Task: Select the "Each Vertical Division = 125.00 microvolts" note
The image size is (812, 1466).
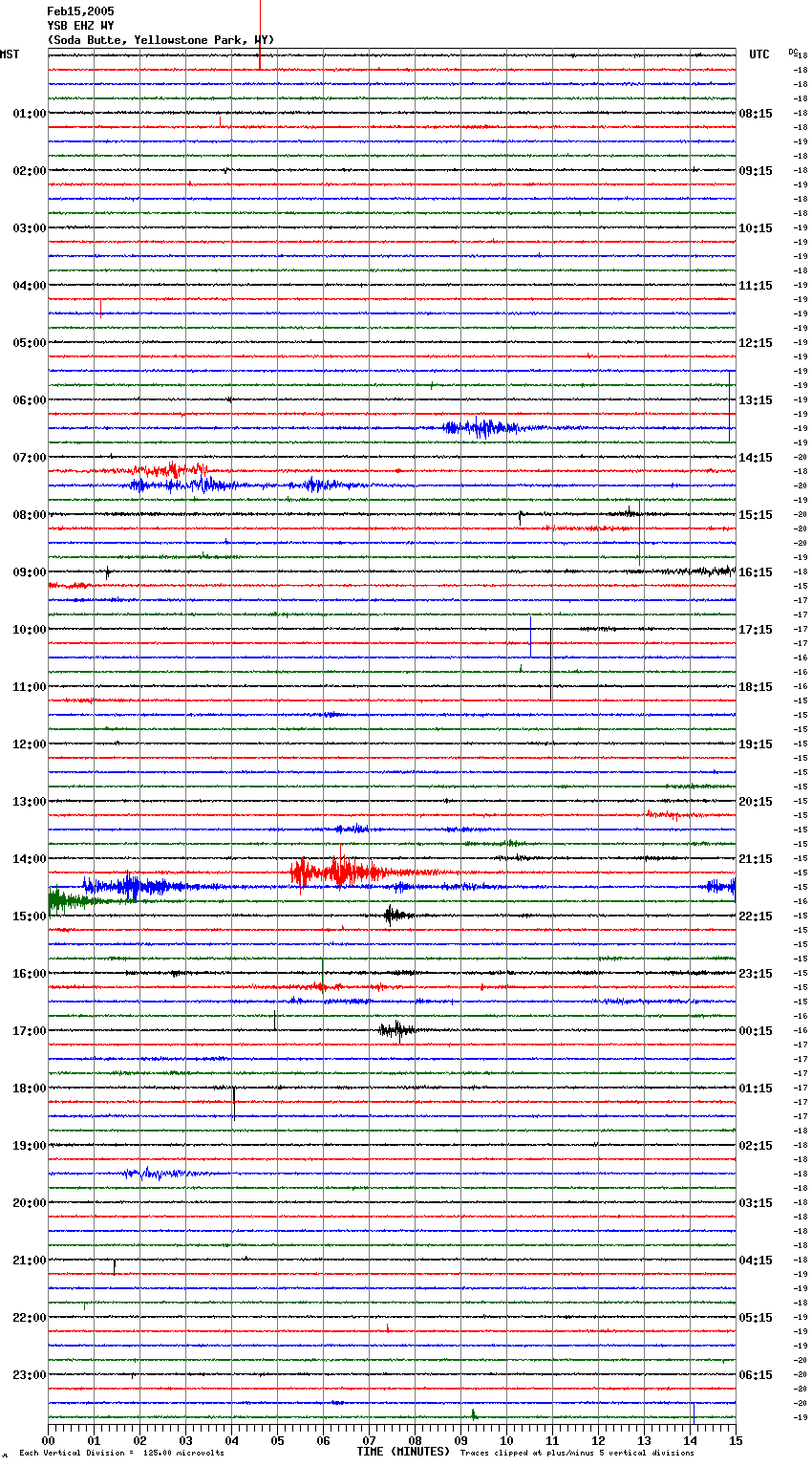Action: pos(122,1454)
